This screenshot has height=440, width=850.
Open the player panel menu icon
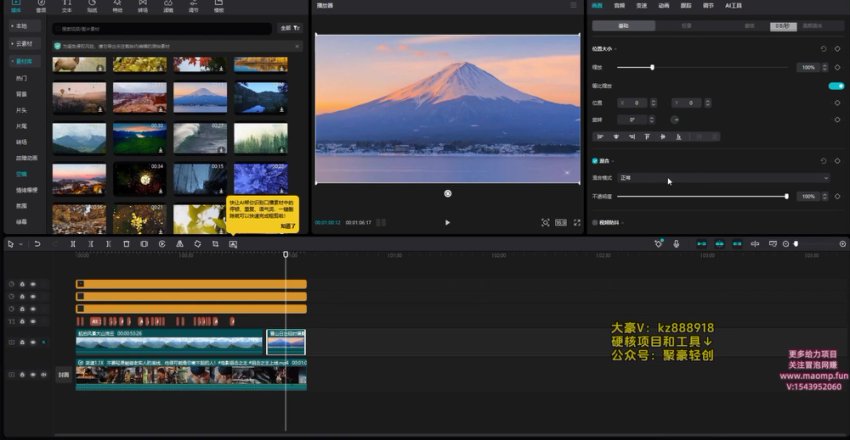tap(573, 5)
